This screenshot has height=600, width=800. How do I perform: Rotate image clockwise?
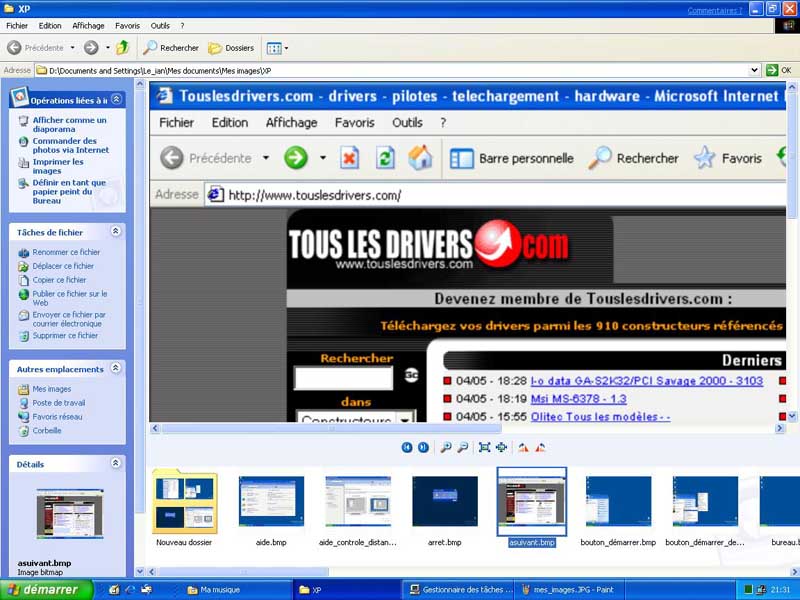point(523,447)
